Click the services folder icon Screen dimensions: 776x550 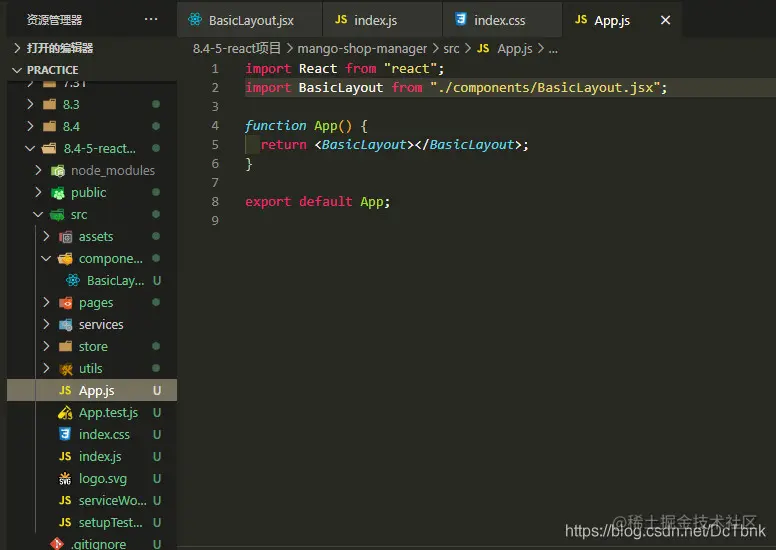point(66,325)
